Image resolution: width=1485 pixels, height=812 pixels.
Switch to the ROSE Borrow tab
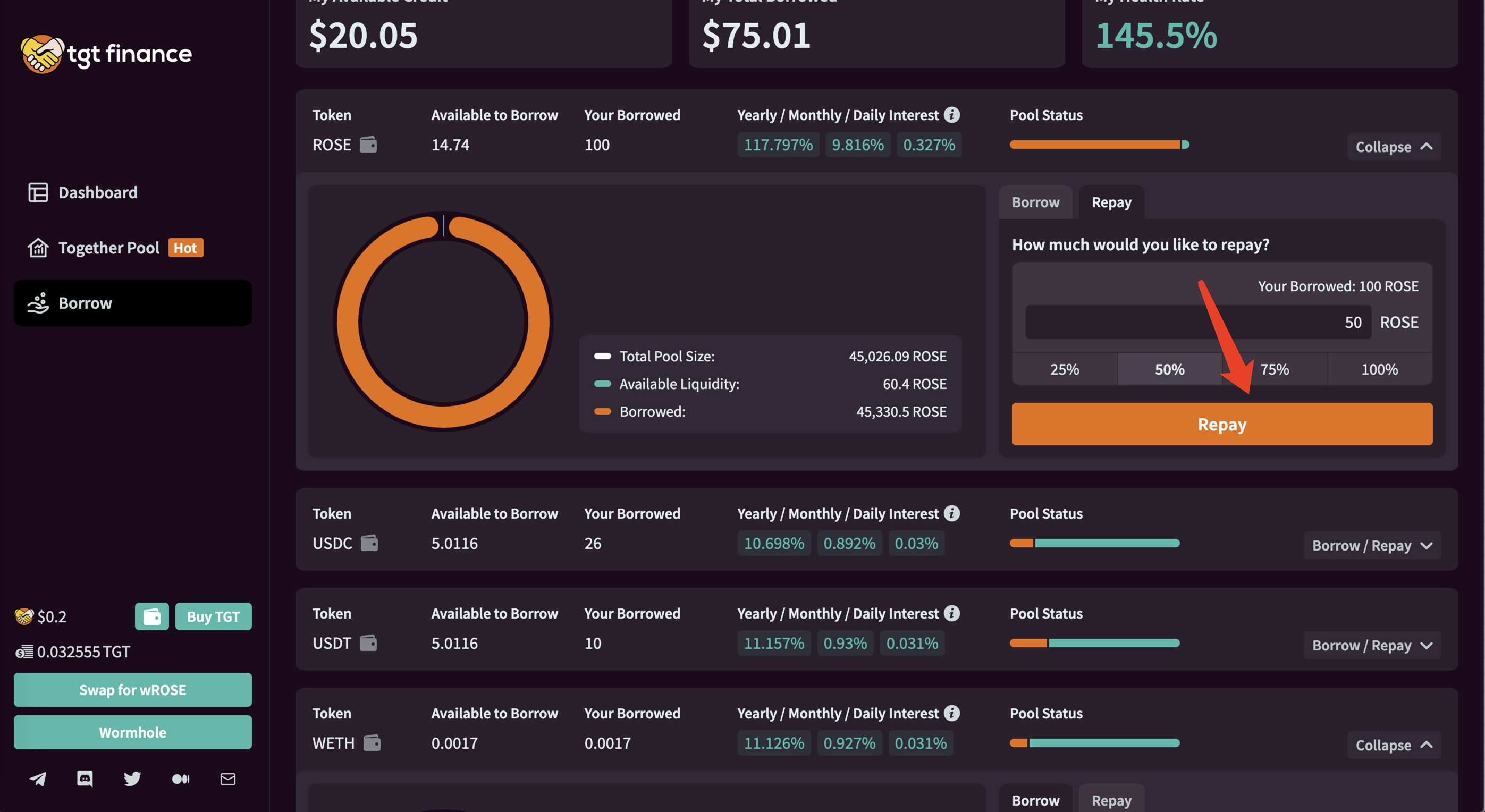coord(1035,202)
